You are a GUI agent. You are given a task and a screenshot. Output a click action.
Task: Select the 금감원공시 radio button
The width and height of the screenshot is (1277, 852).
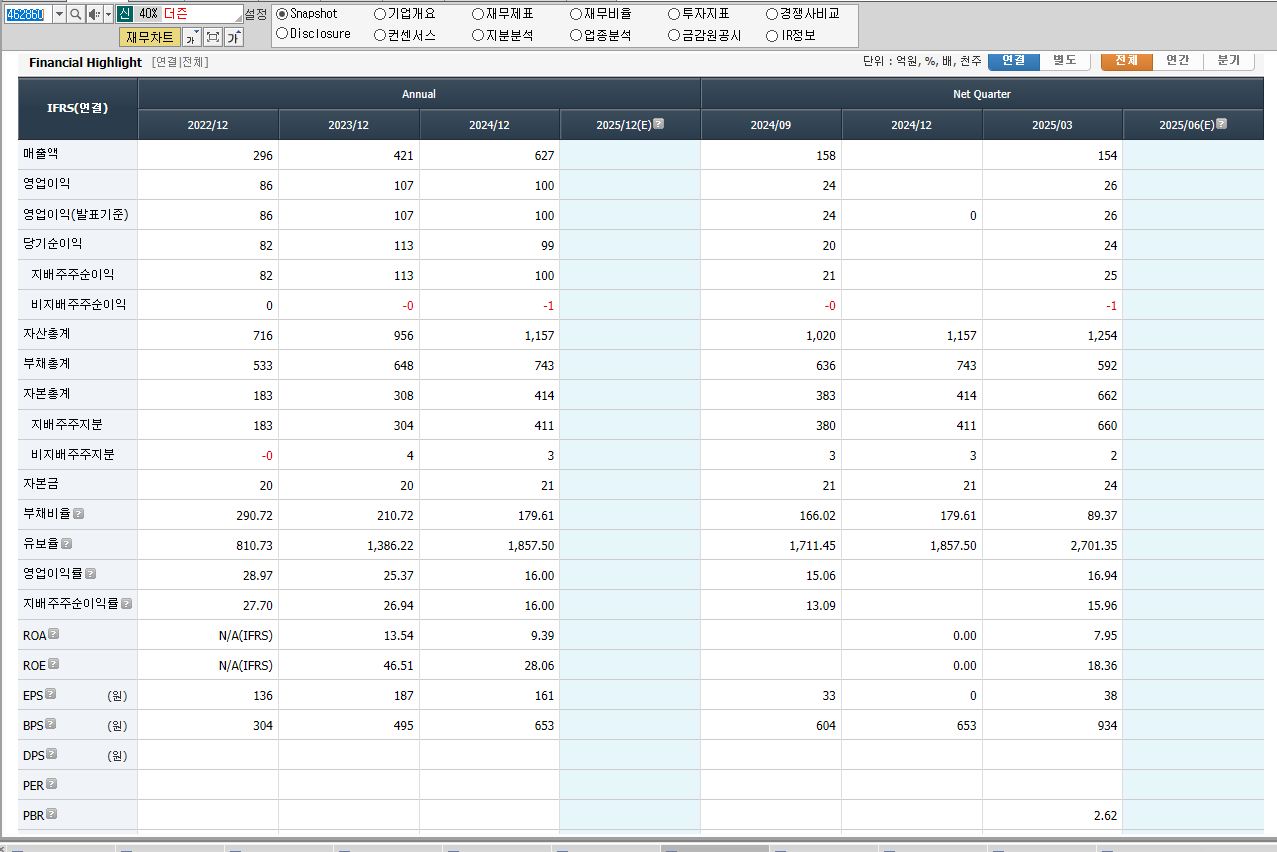pos(674,35)
